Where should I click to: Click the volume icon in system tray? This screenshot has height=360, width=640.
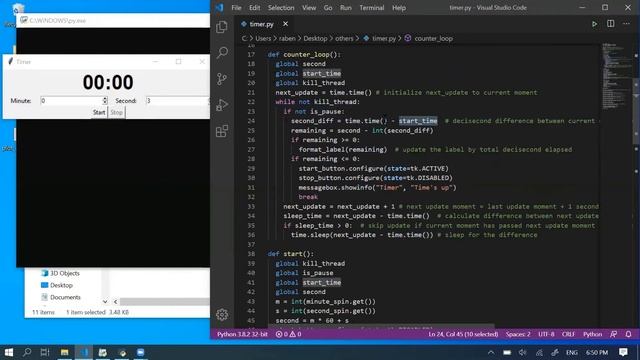click(522, 352)
